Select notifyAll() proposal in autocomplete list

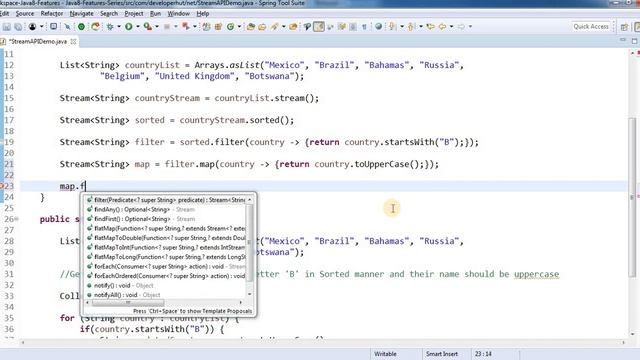166,295
